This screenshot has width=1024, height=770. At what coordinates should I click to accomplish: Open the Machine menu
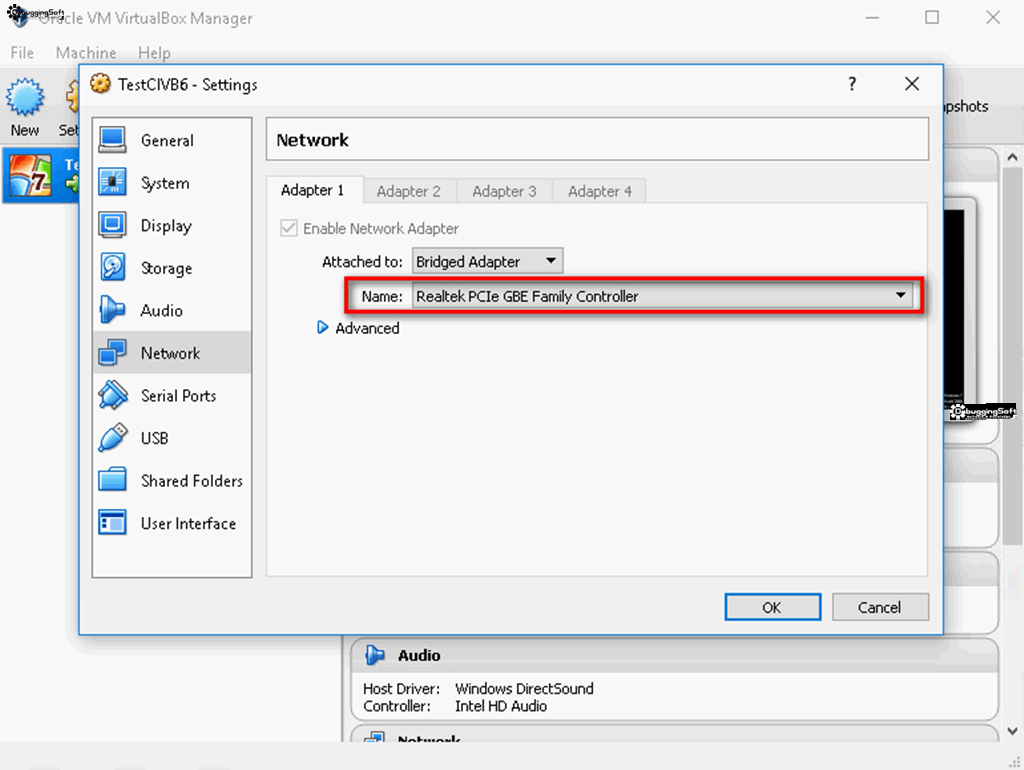point(86,53)
